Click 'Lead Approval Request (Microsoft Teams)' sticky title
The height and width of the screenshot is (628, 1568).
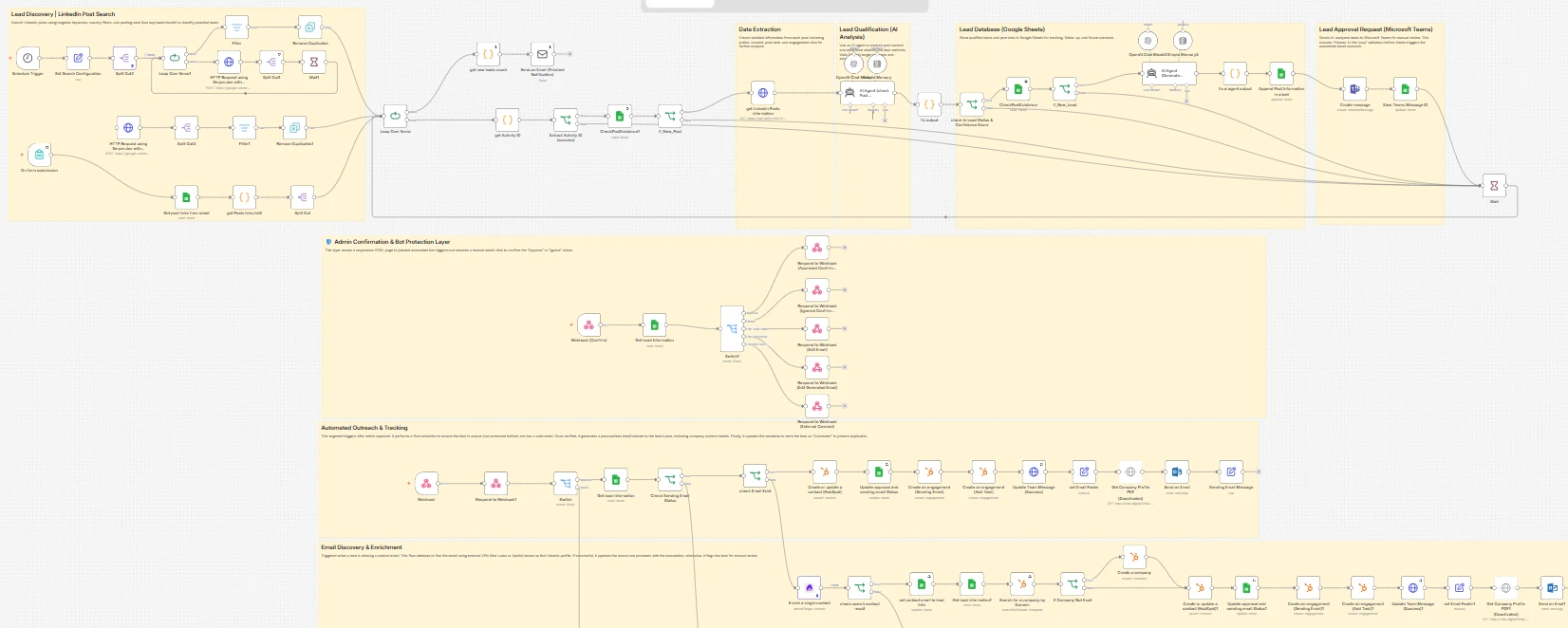pyautogui.click(x=1375, y=29)
